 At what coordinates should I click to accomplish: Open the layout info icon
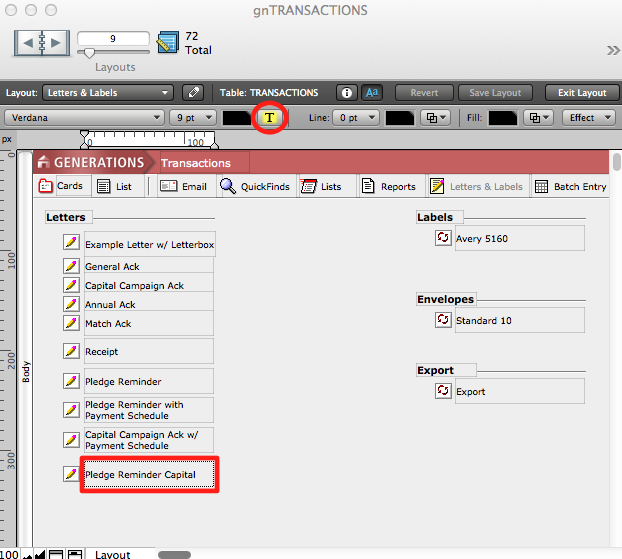point(347,93)
